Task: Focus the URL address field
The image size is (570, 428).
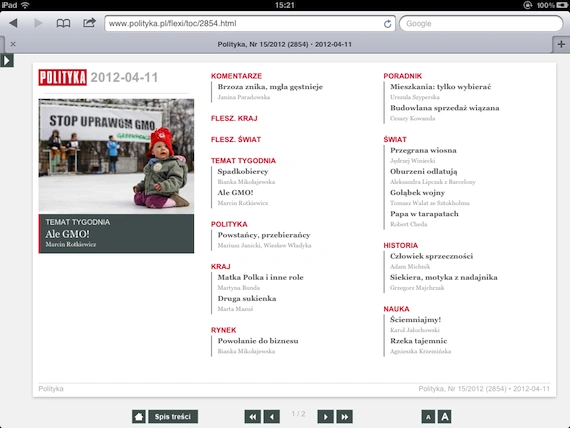Action: point(250,24)
